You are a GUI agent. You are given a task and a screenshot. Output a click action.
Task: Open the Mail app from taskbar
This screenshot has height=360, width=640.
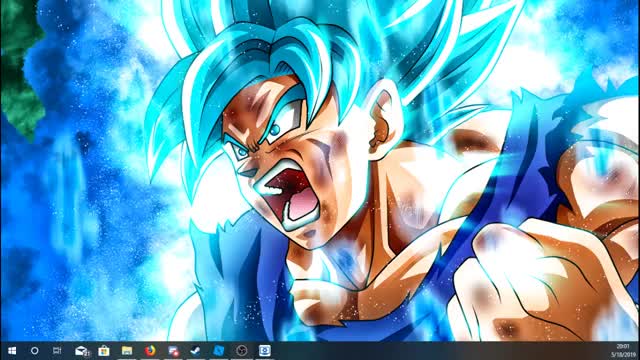[x=82, y=351]
